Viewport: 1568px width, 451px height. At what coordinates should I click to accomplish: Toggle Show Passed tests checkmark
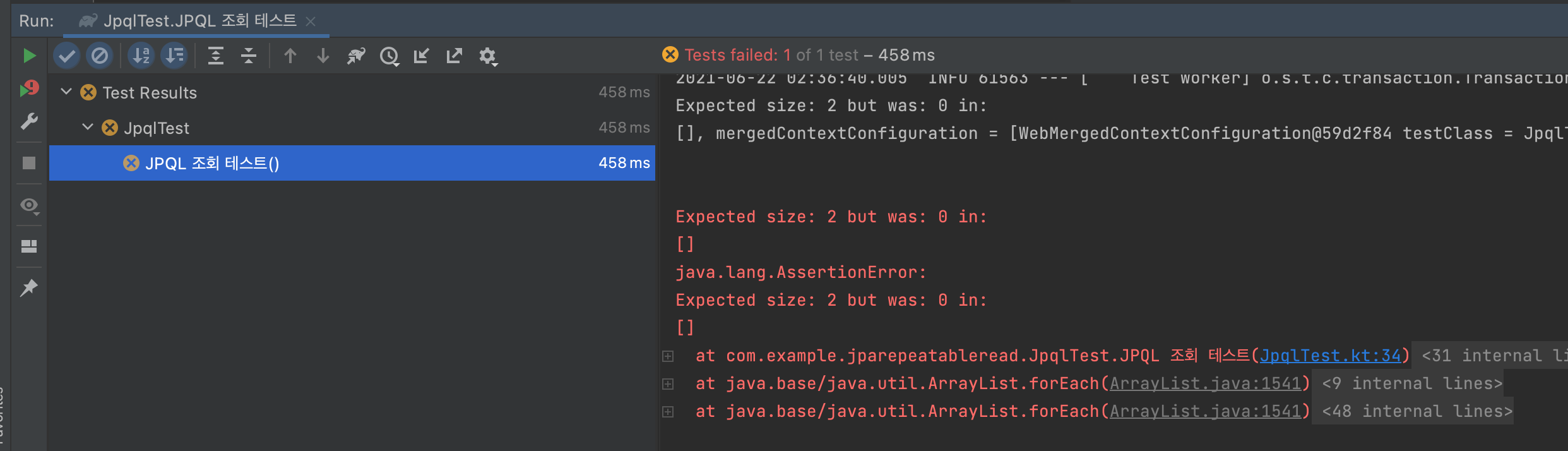click(66, 56)
